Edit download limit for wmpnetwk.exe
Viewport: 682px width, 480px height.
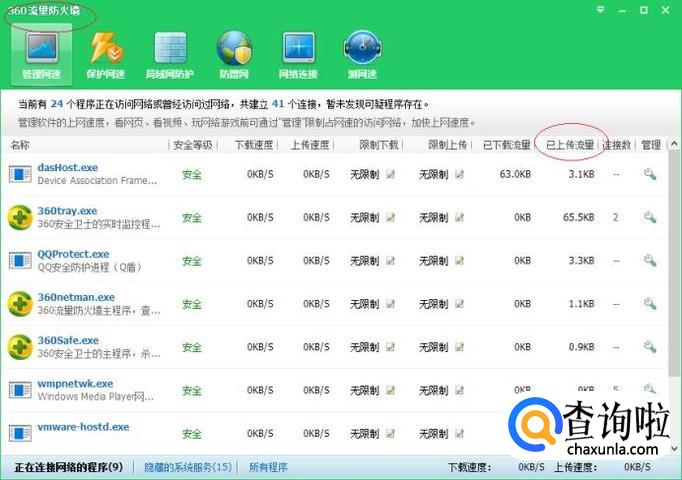click(391, 390)
